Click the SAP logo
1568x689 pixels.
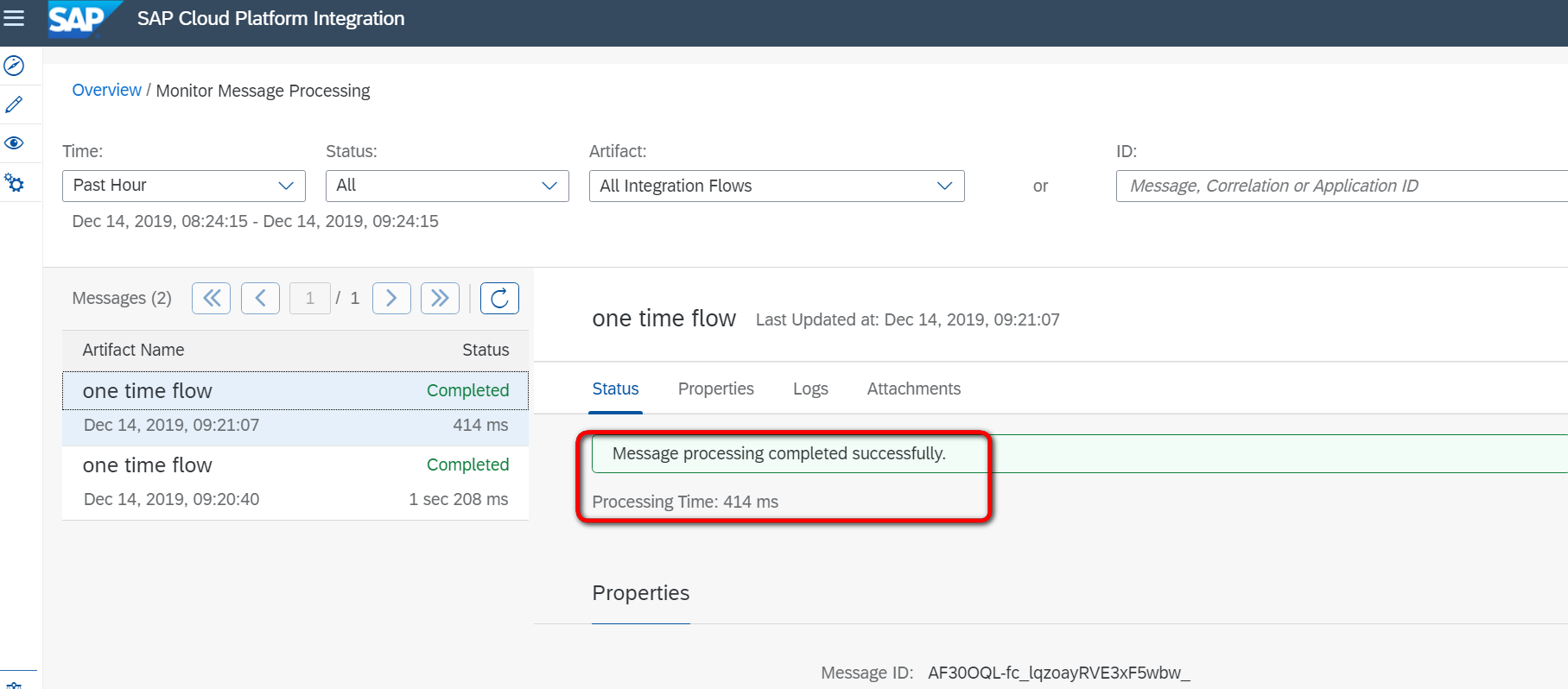pyautogui.click(x=79, y=19)
